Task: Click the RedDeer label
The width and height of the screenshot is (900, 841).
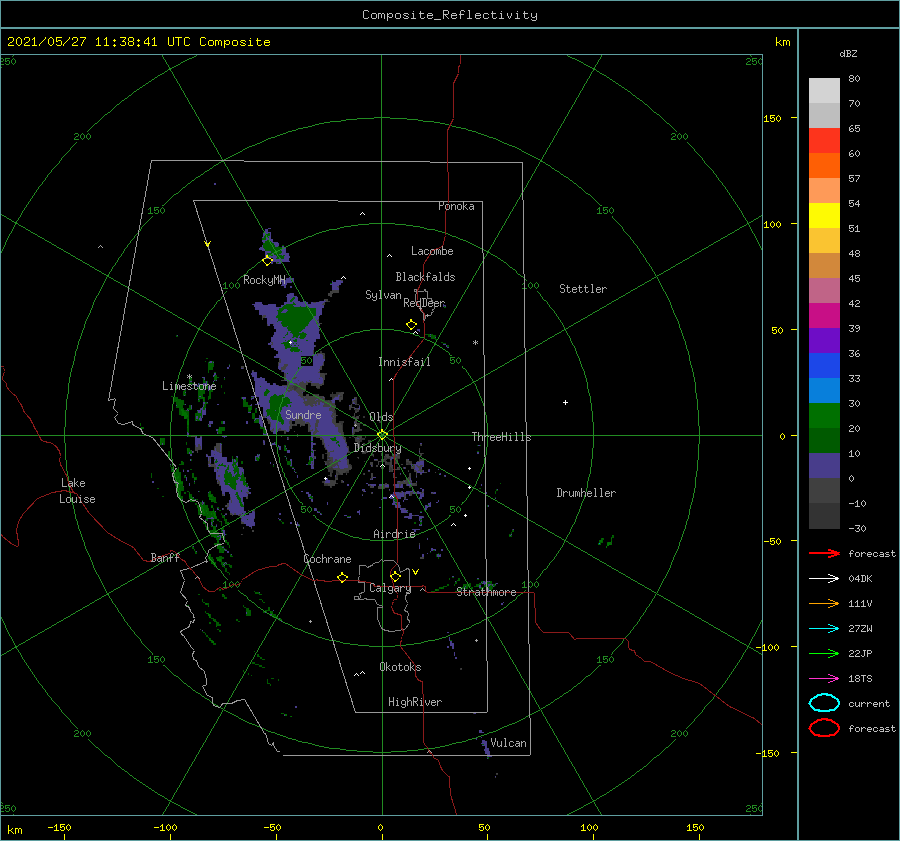Action: (x=424, y=303)
